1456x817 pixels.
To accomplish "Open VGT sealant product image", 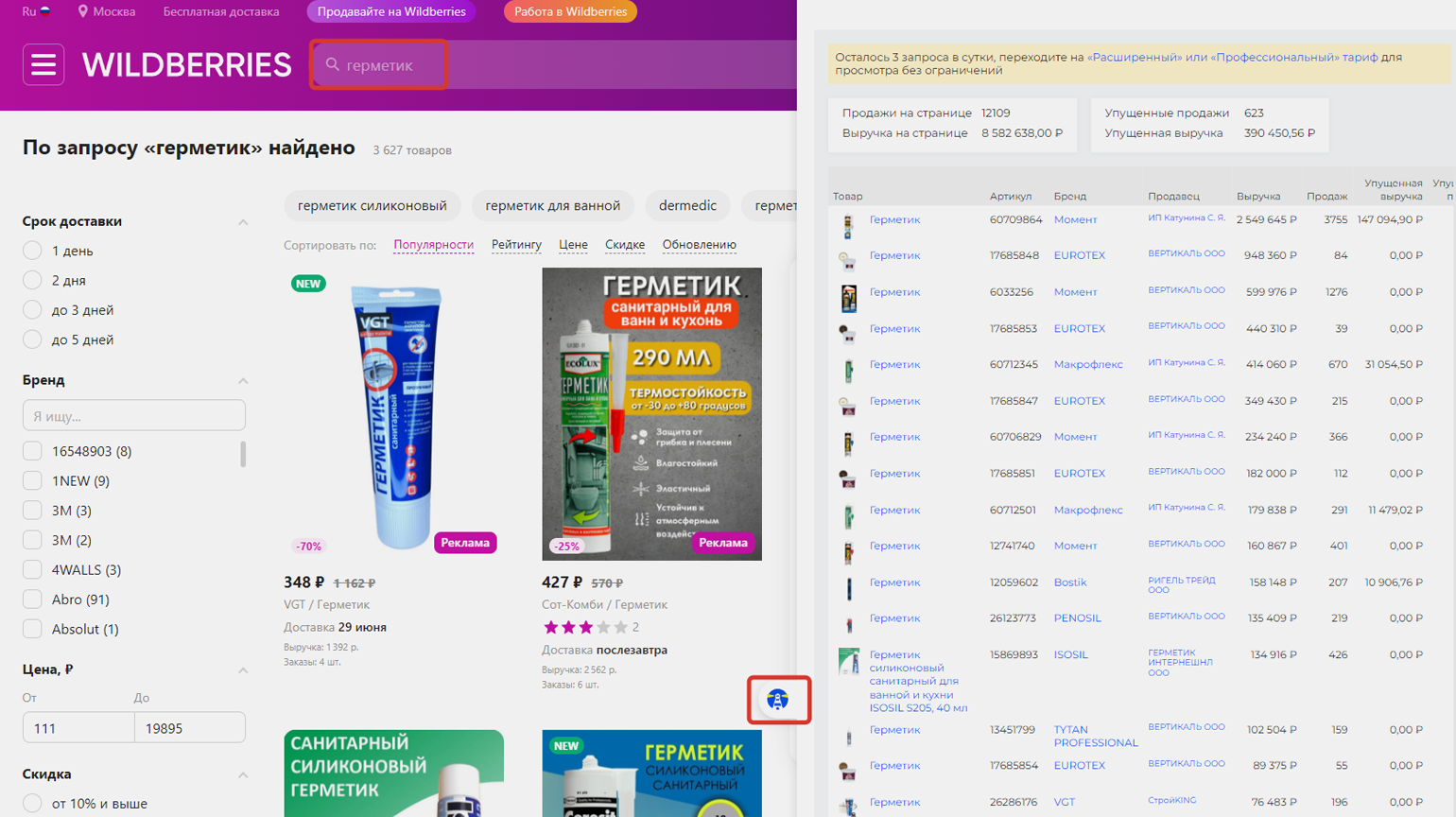I will pyautogui.click(x=393, y=414).
